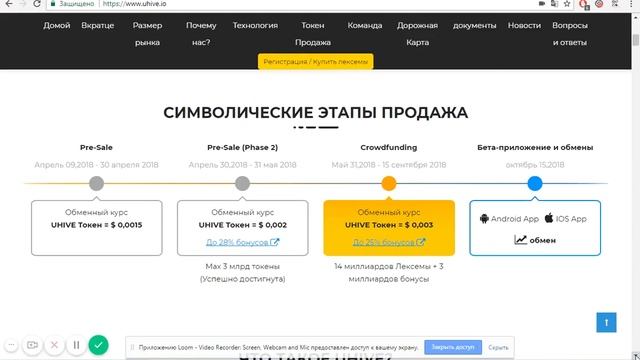Open the Почему нас? menu item
Viewport: 640px width, 360px height.
click(201, 34)
